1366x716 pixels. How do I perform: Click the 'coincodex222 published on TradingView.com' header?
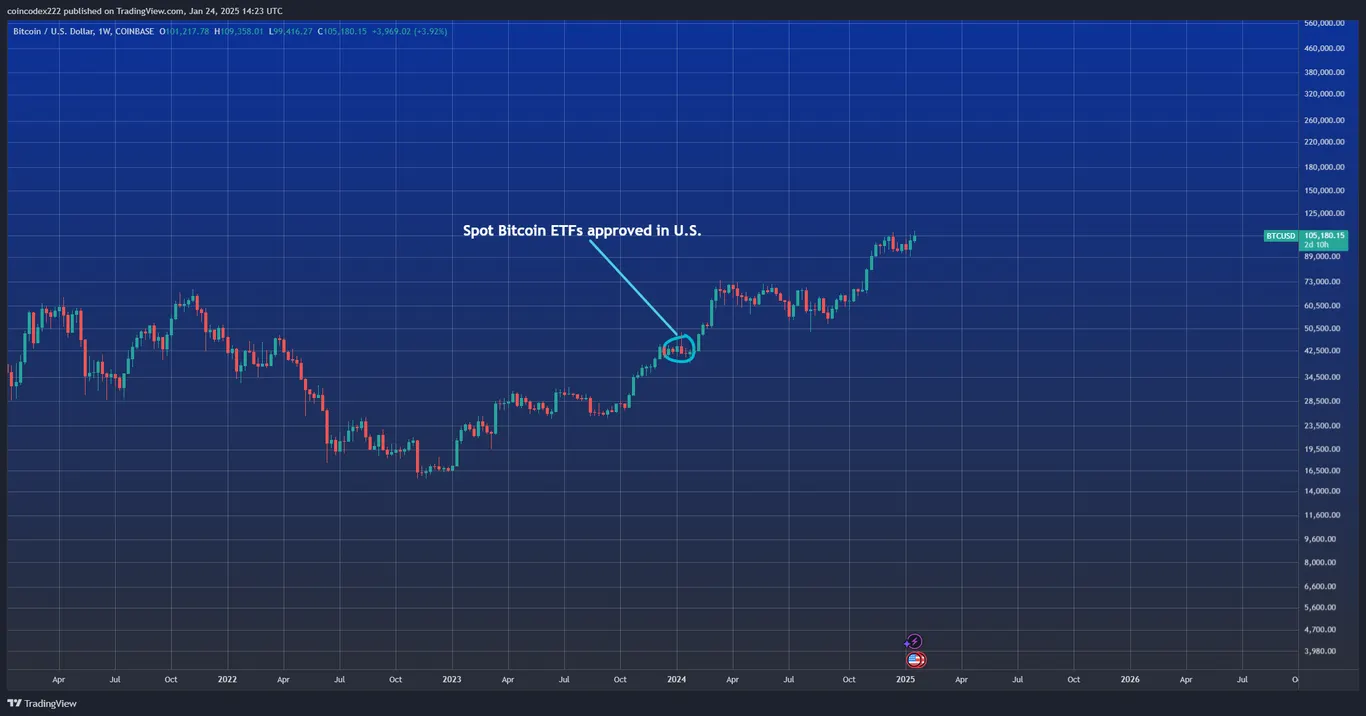pyautogui.click(x=145, y=10)
